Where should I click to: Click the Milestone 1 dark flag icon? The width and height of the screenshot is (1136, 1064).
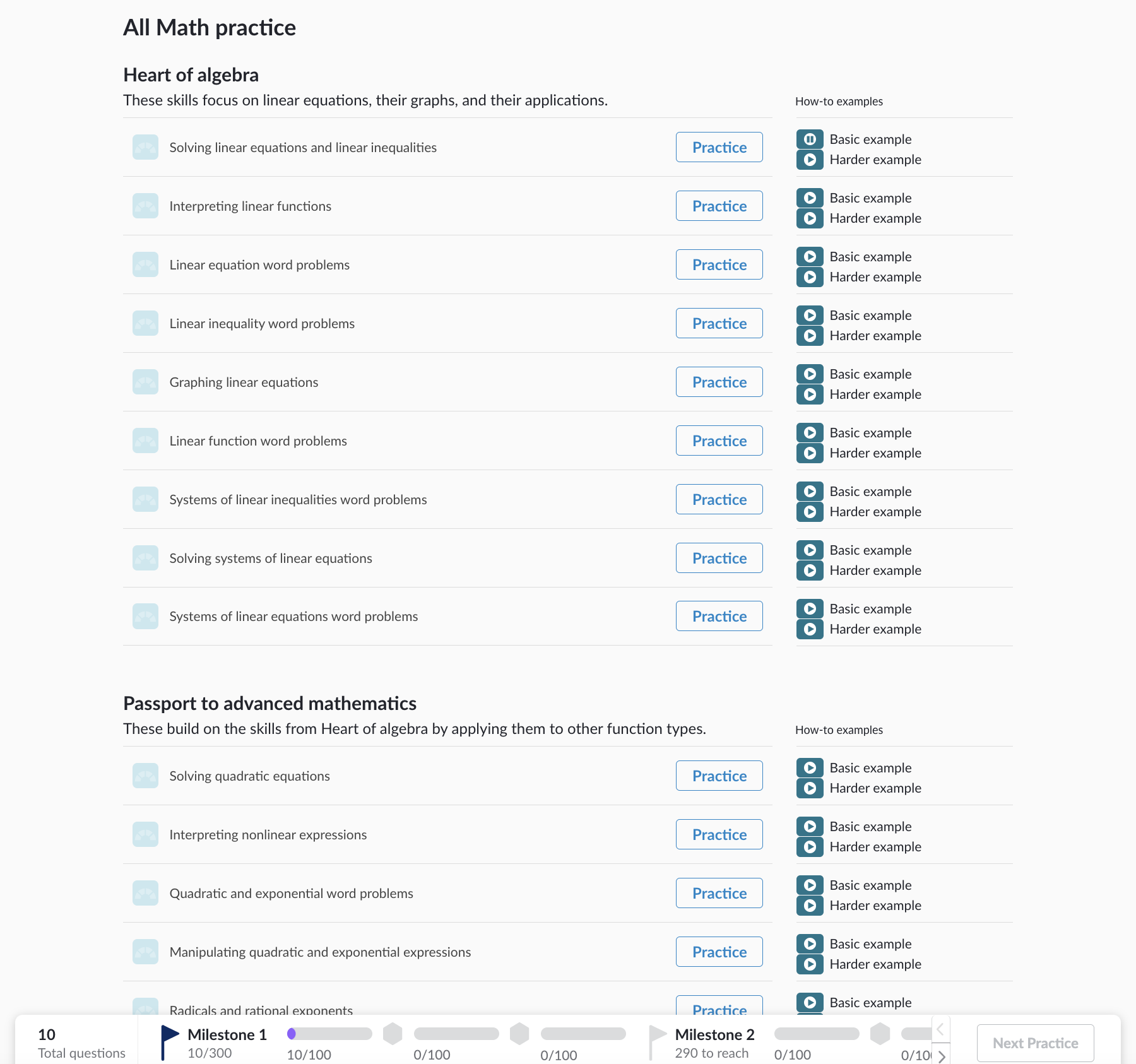(x=169, y=1041)
